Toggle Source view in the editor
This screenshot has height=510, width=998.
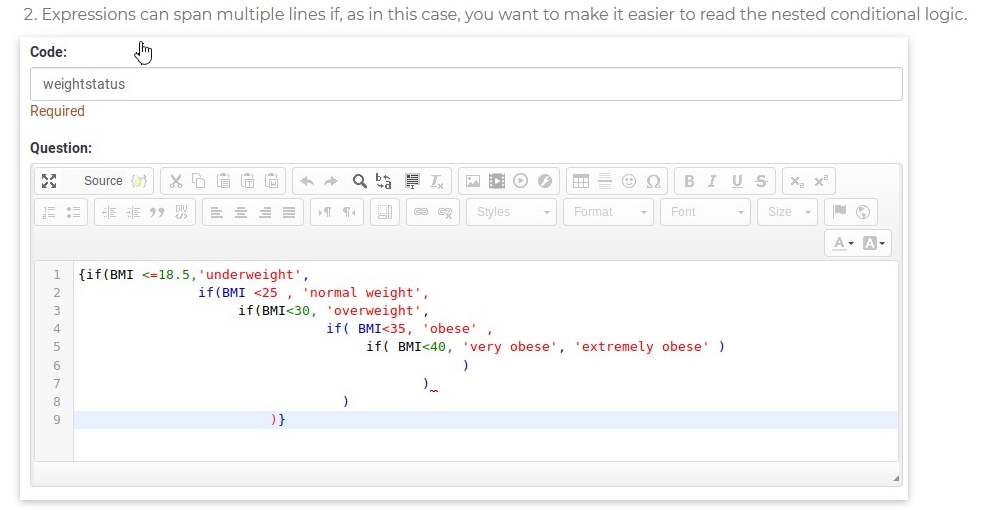pos(103,181)
